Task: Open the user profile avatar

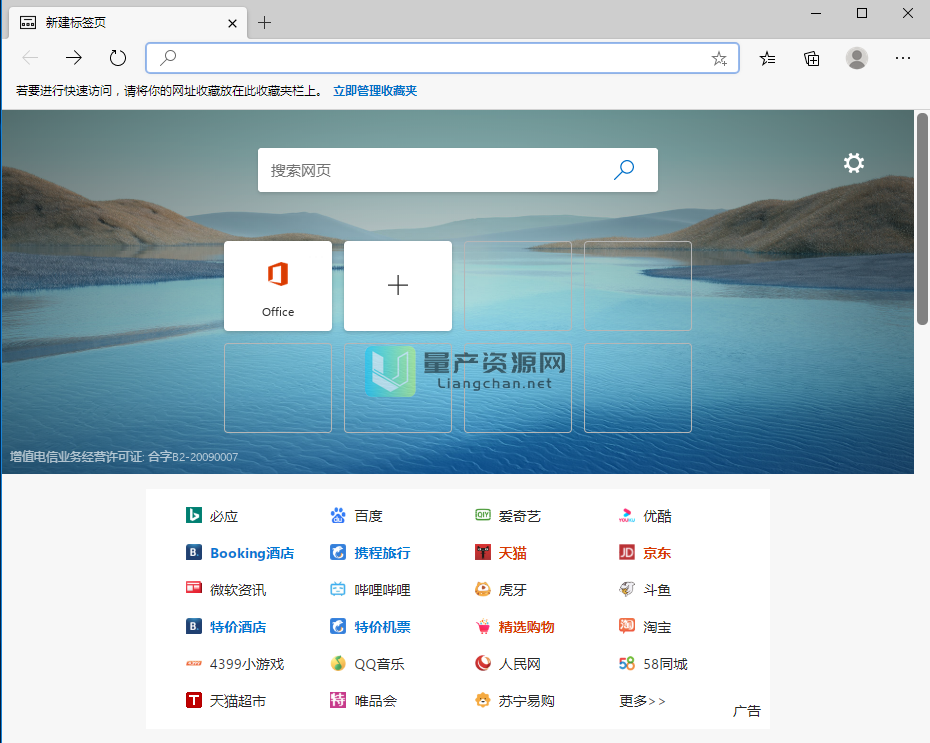Action: tap(856, 58)
